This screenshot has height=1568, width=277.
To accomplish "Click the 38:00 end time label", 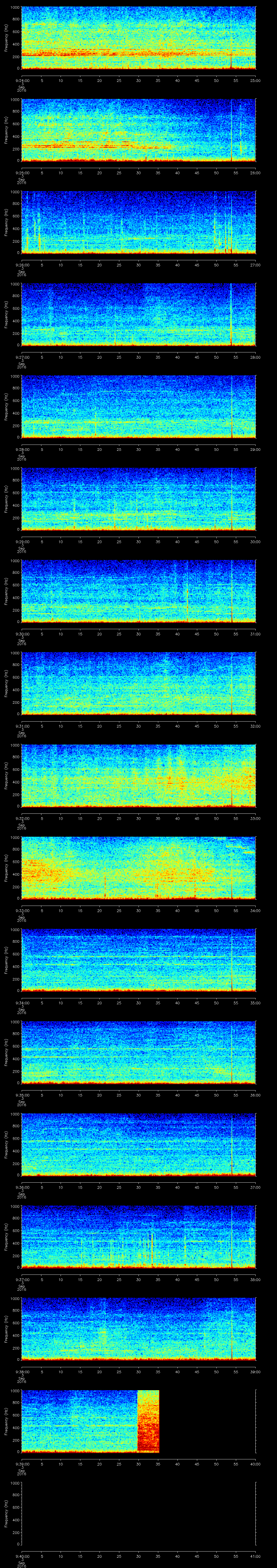I will 256,1280.
